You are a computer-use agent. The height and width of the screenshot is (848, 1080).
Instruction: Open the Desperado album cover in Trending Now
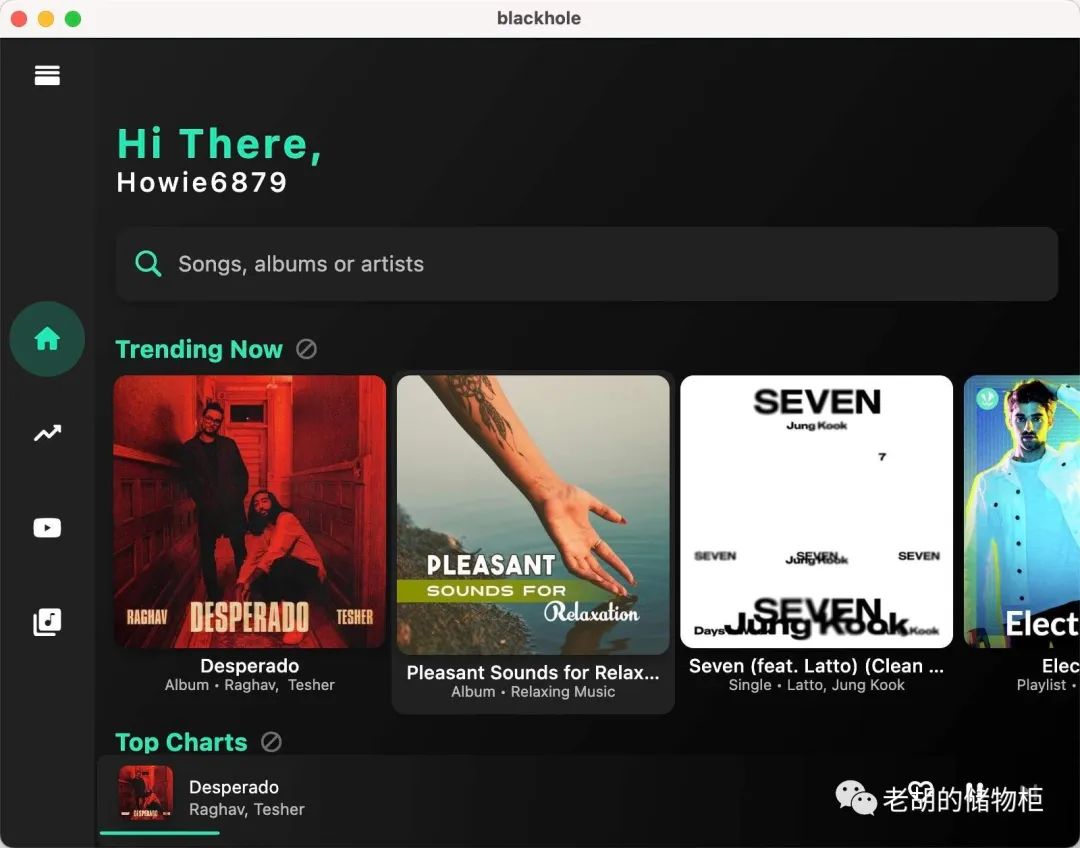pyautogui.click(x=249, y=511)
